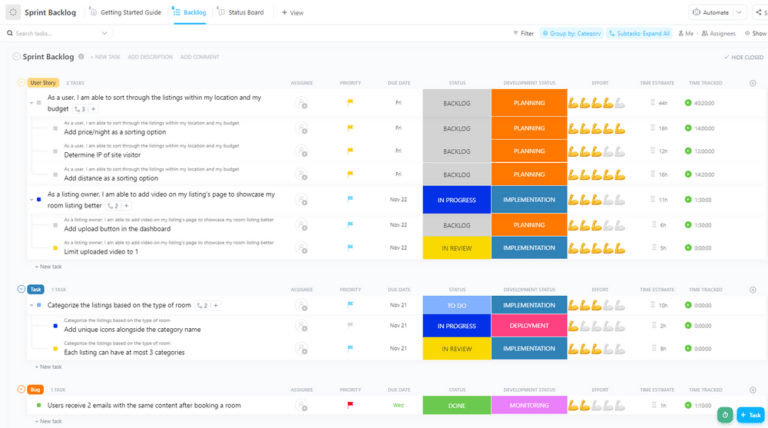Click the Filter icon in the toolbar

[x=522, y=33]
